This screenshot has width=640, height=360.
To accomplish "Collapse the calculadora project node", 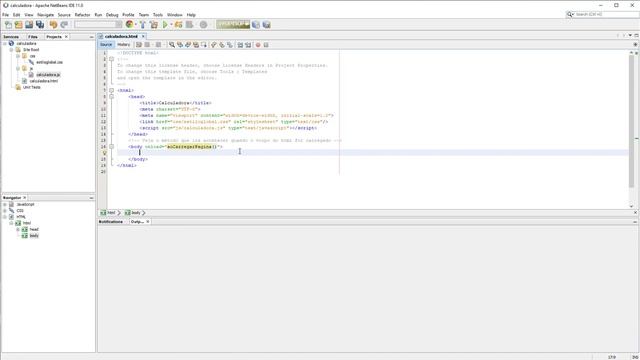I will click(x=5, y=43).
